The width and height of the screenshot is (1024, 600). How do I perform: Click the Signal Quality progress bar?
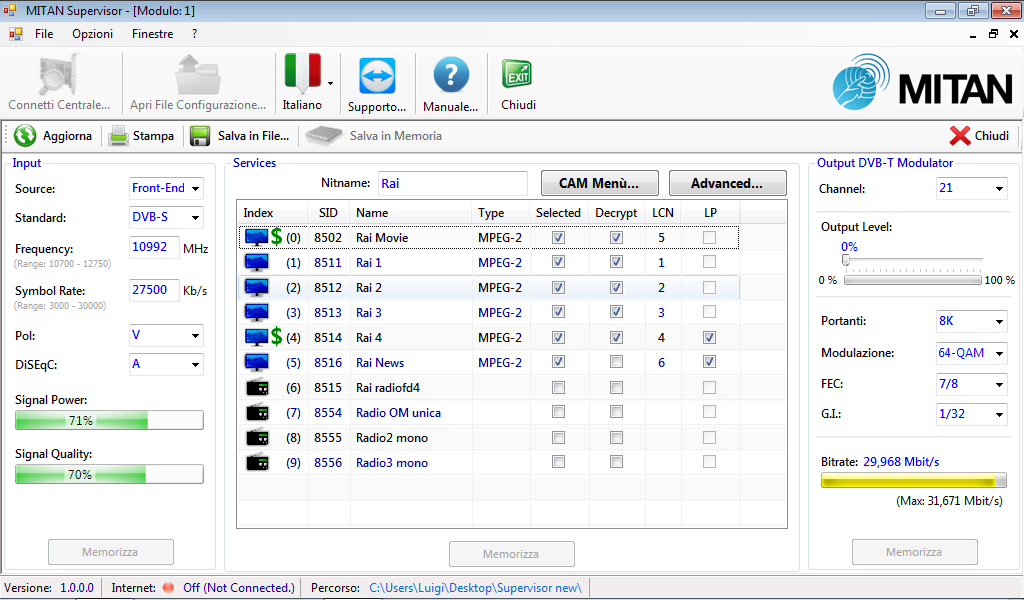[109, 474]
